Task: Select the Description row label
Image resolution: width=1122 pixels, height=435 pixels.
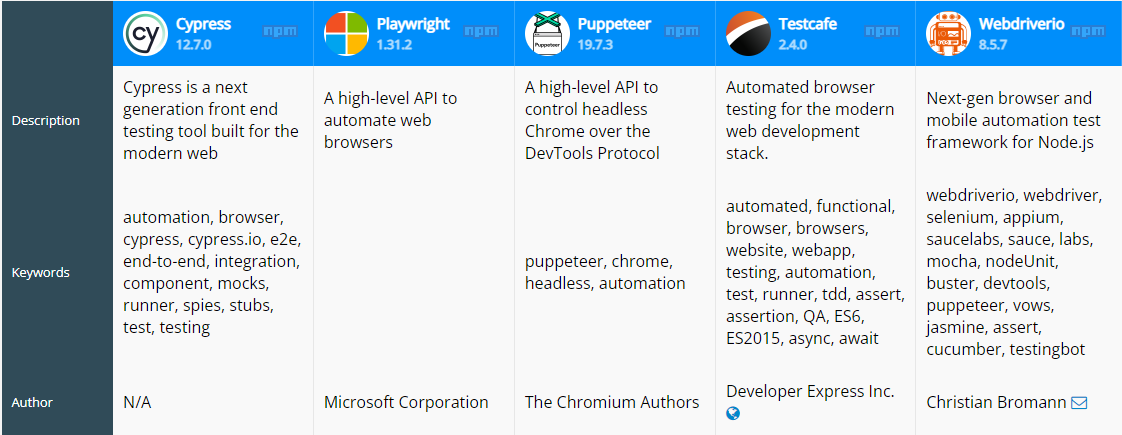Action: [x=45, y=121]
